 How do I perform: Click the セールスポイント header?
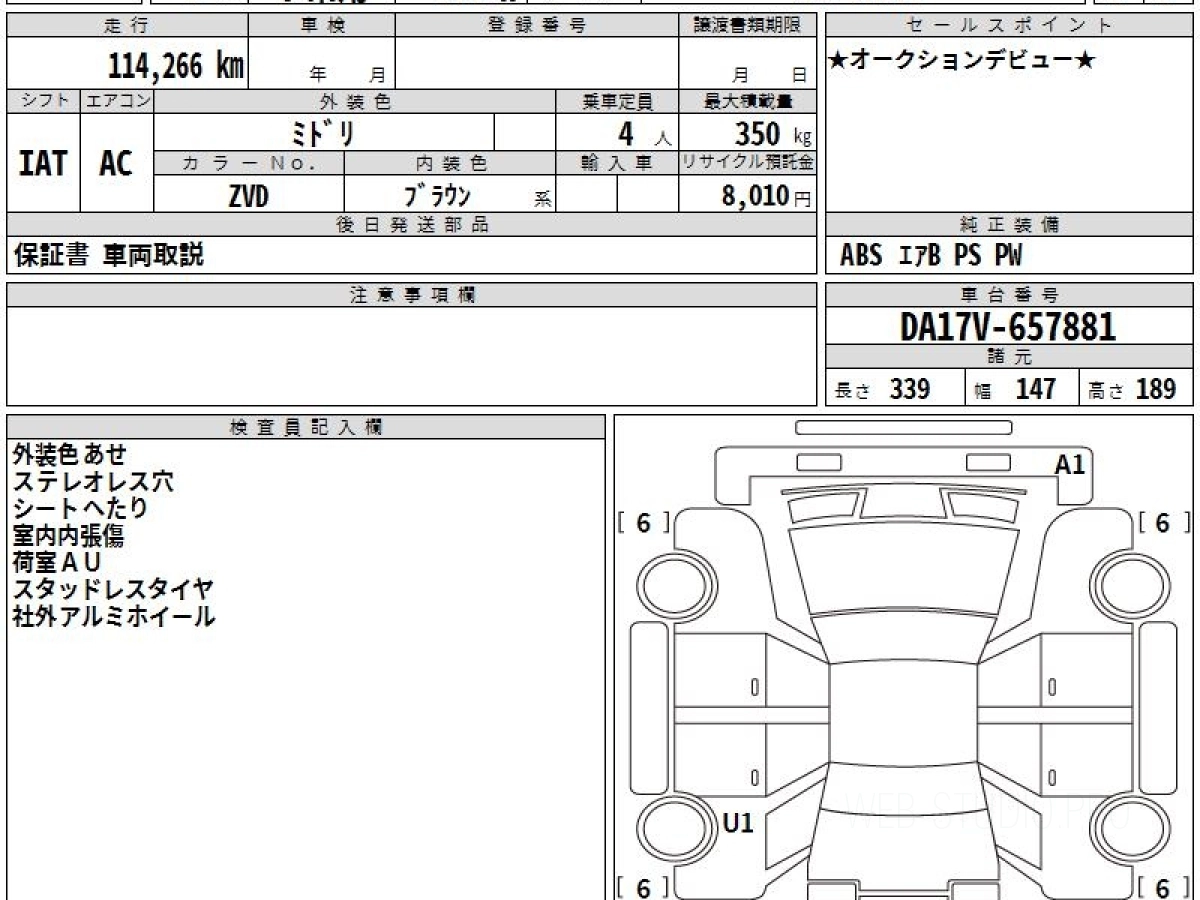pyautogui.click(x=1010, y=26)
